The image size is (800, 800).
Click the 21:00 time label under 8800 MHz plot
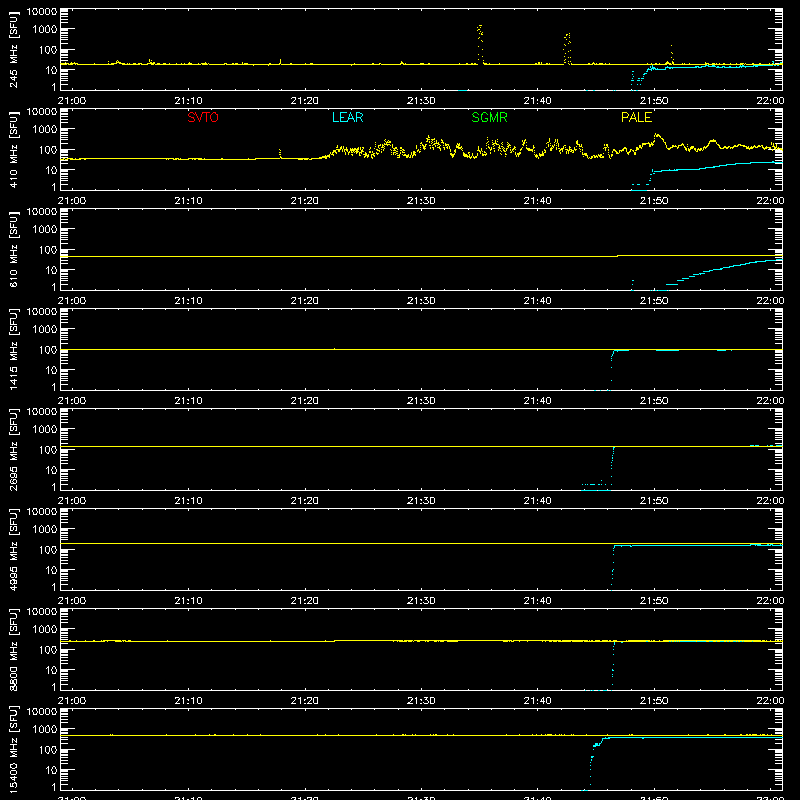coord(72,701)
